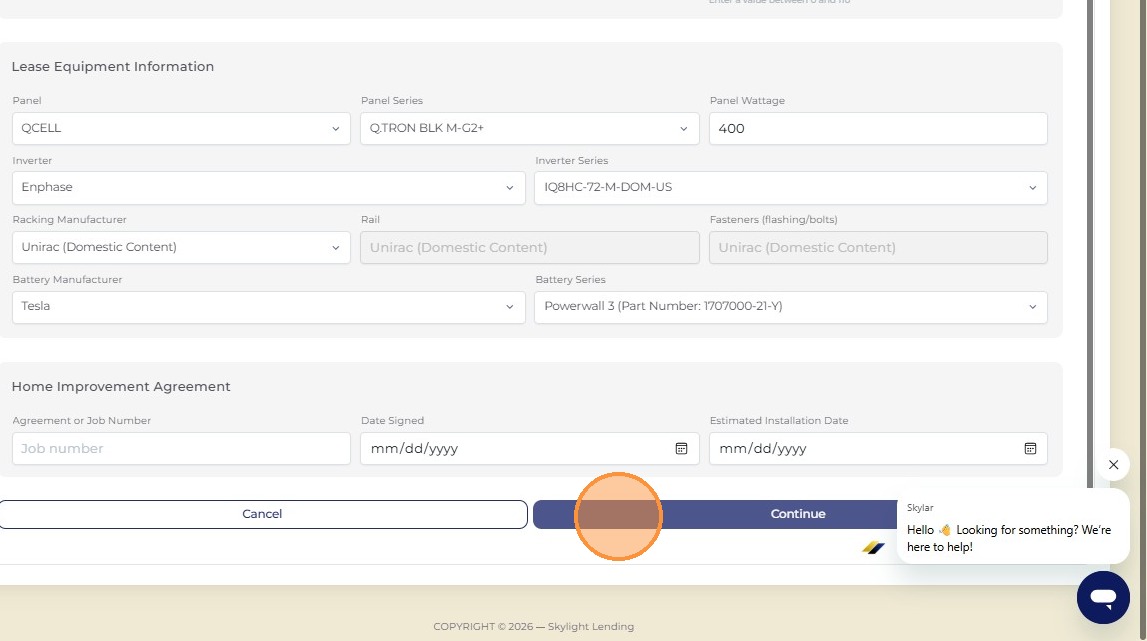Viewport: 1147px width, 641px height.
Task: Click the disabled Rail field
Action: [530, 247]
